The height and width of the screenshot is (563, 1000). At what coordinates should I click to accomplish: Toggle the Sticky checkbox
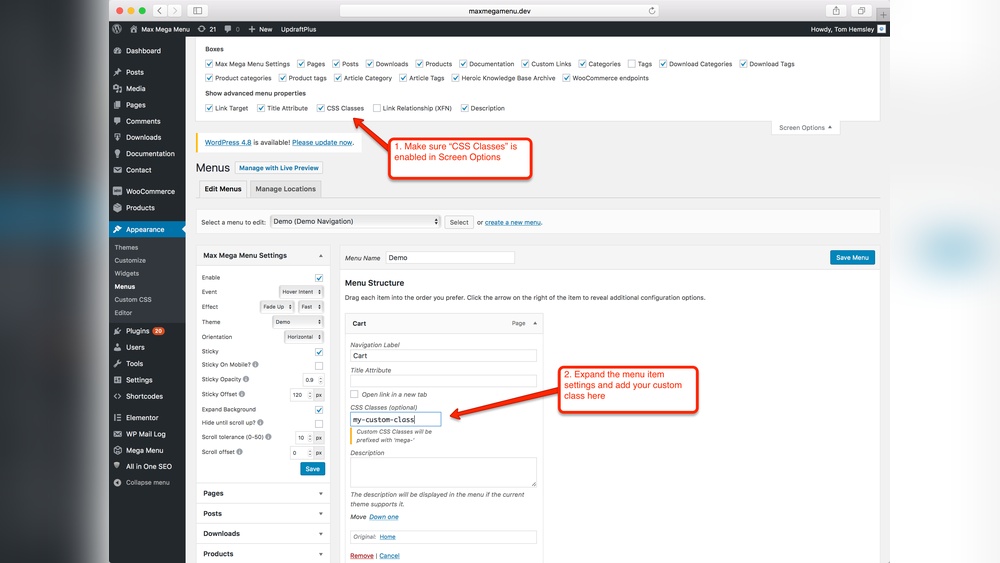coord(319,352)
